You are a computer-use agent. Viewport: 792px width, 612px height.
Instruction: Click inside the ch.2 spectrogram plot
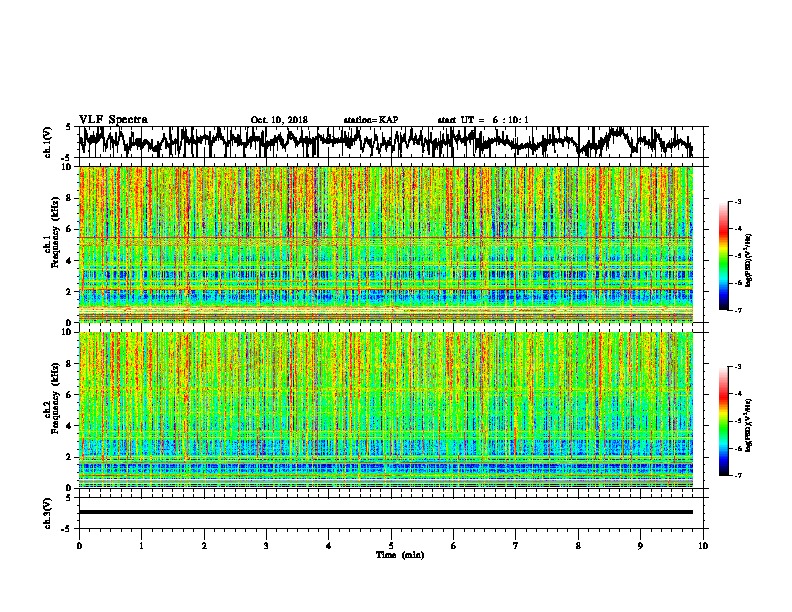click(386, 410)
